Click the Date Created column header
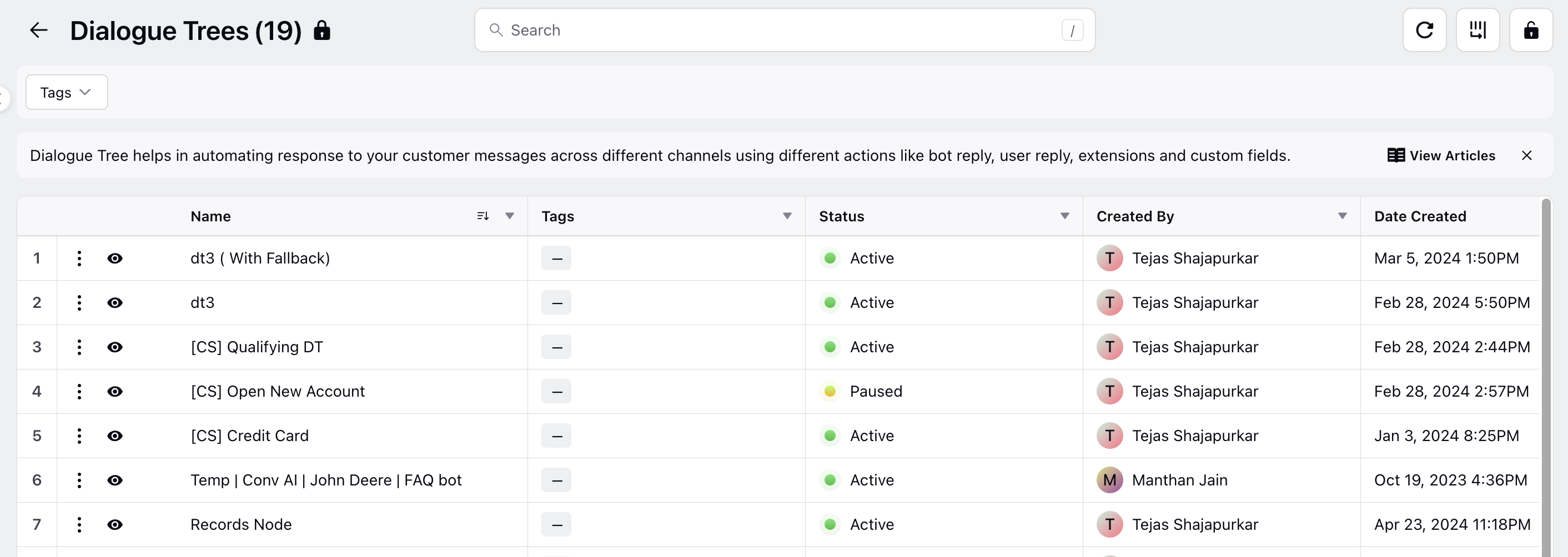Viewport: 1568px width, 557px height. click(1420, 216)
